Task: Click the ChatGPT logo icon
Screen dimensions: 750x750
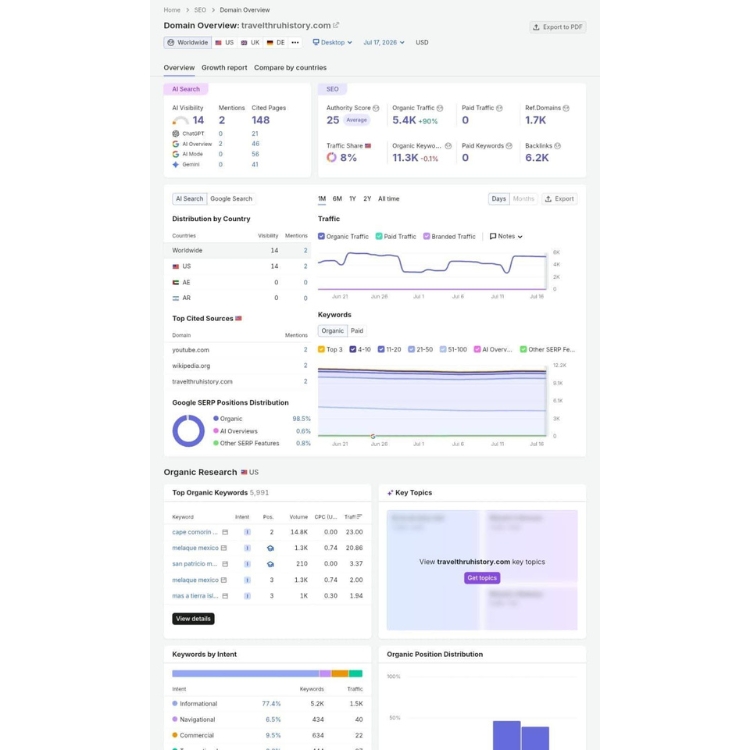Action: coord(176,133)
